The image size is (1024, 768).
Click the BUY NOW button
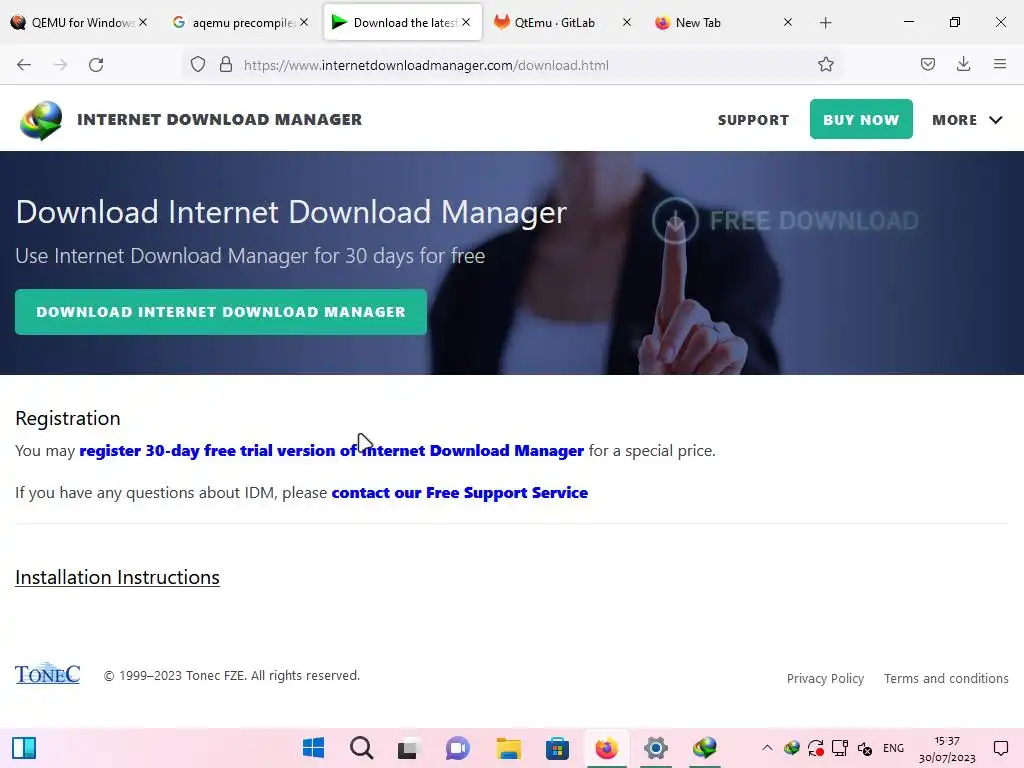point(861,120)
